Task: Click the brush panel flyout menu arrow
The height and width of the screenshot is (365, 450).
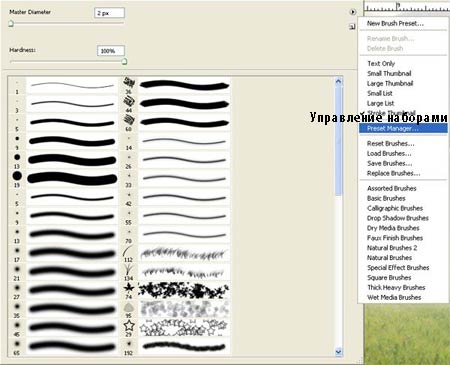Action: tap(353, 12)
